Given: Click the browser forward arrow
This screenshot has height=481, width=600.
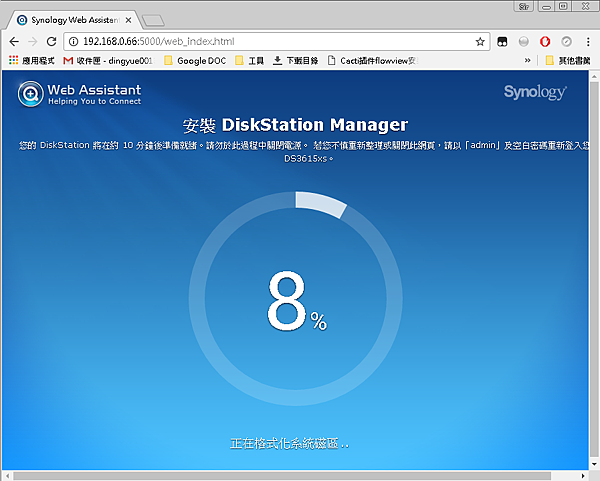Looking at the screenshot, I should [x=33, y=41].
